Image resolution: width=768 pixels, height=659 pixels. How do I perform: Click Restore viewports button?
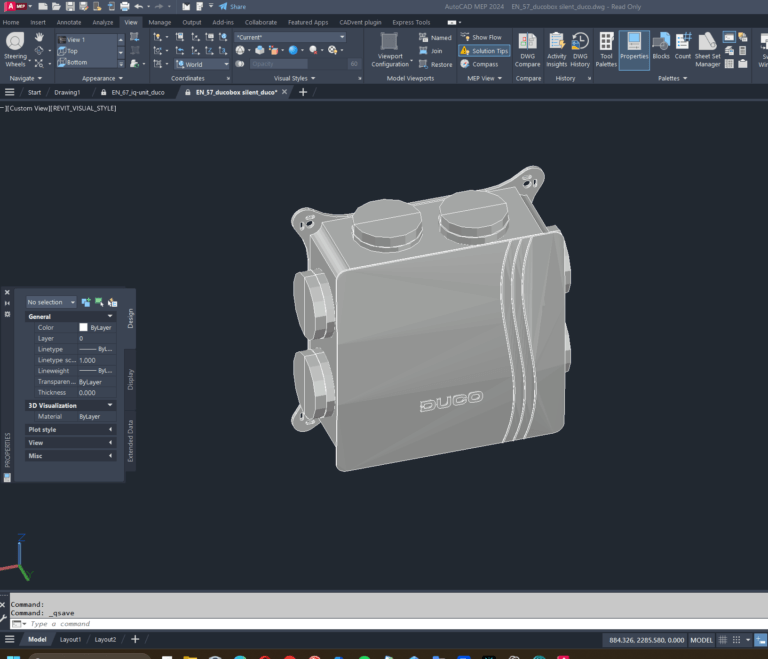(435, 64)
